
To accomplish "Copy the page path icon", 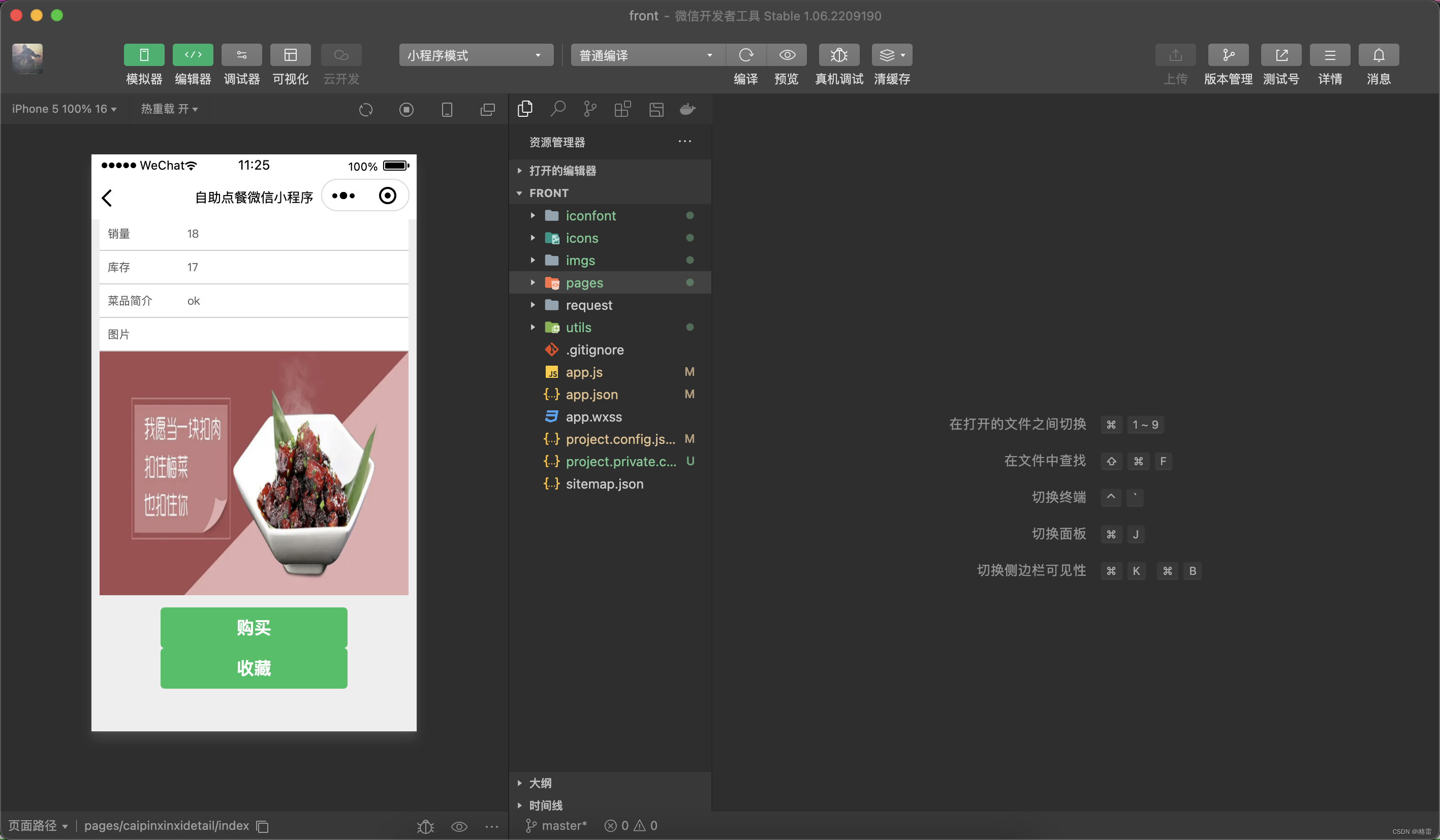I will [x=262, y=826].
